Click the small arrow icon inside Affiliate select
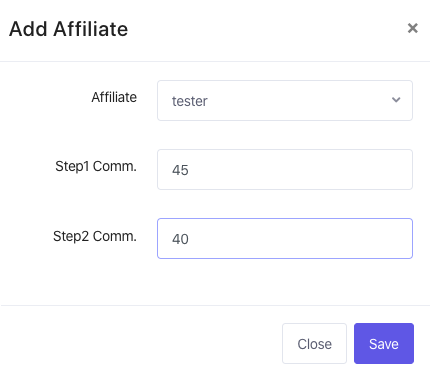Image resolution: width=430 pixels, height=374 pixels. tap(396, 100)
